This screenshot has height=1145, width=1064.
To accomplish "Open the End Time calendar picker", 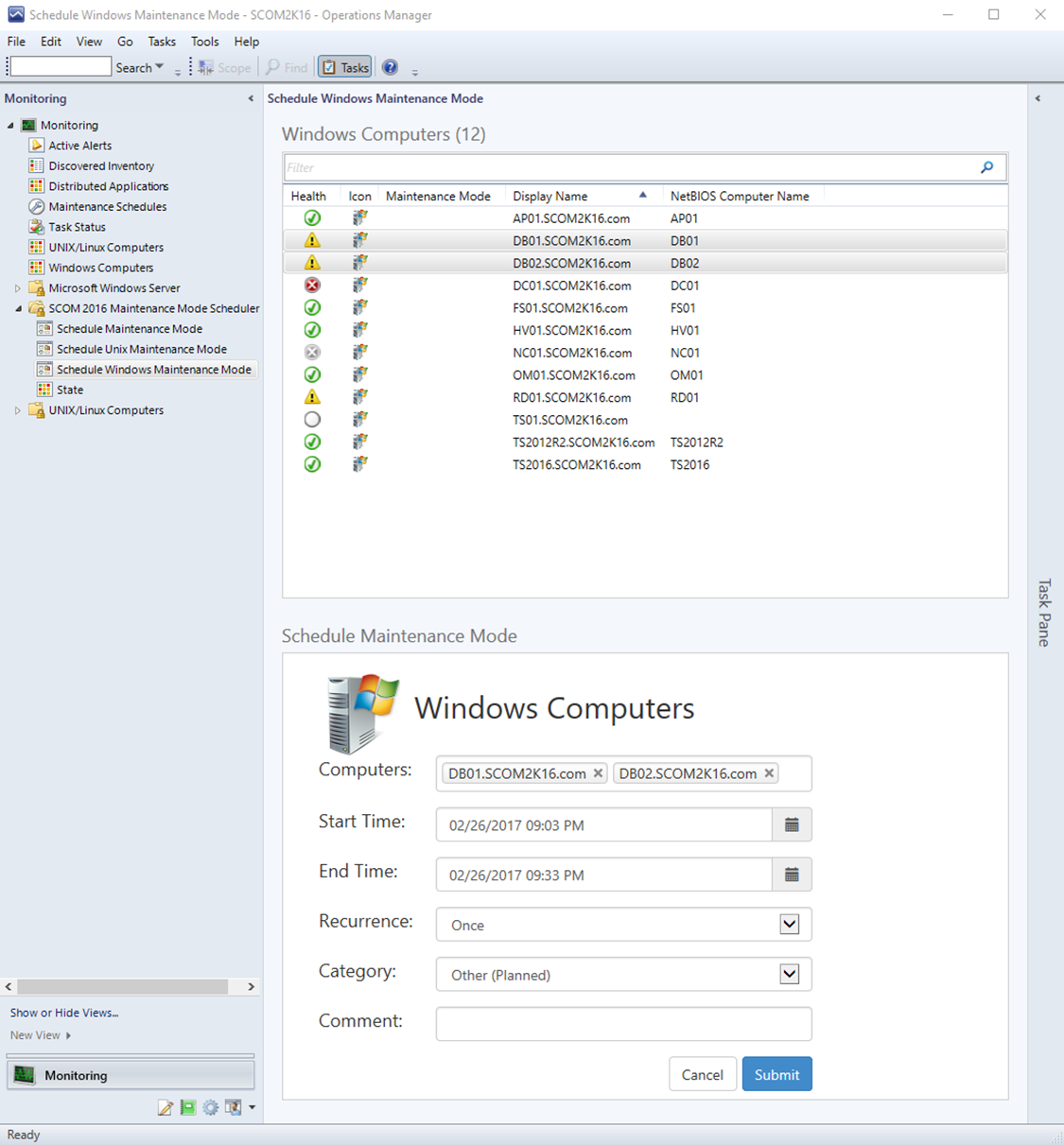I will coord(792,875).
